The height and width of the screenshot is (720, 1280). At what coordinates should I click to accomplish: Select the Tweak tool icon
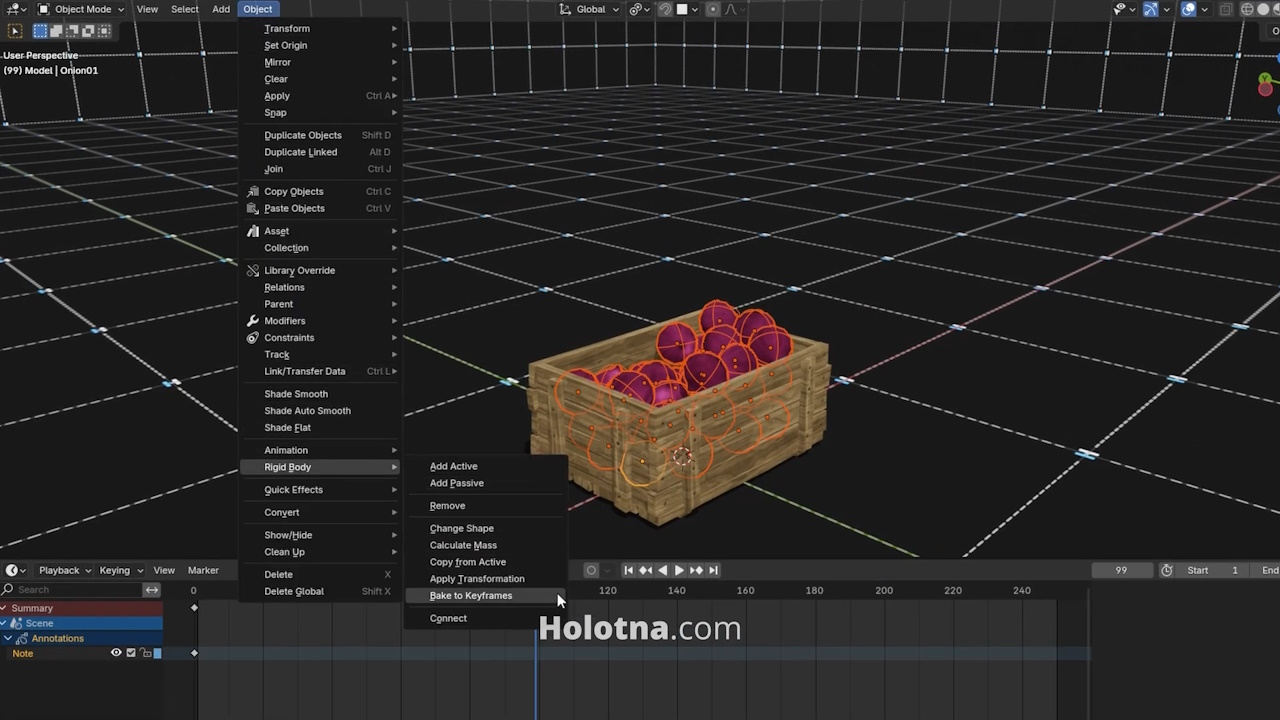pyautogui.click(x=15, y=31)
